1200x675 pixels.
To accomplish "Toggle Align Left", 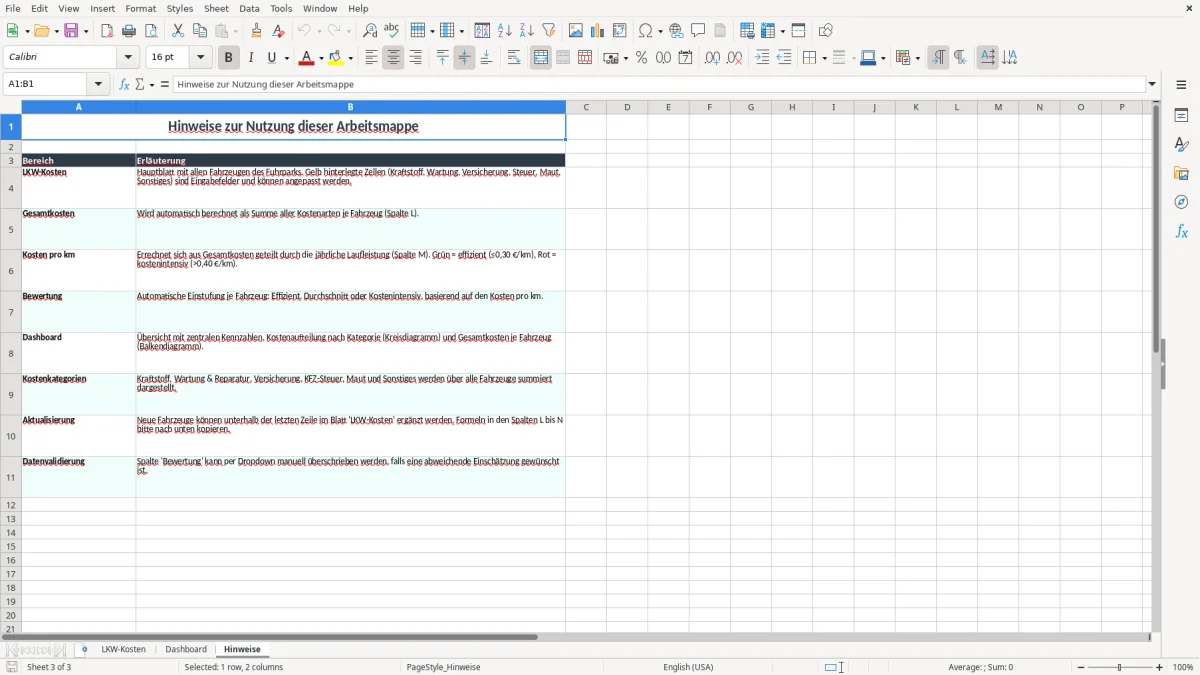I will pyautogui.click(x=371, y=58).
